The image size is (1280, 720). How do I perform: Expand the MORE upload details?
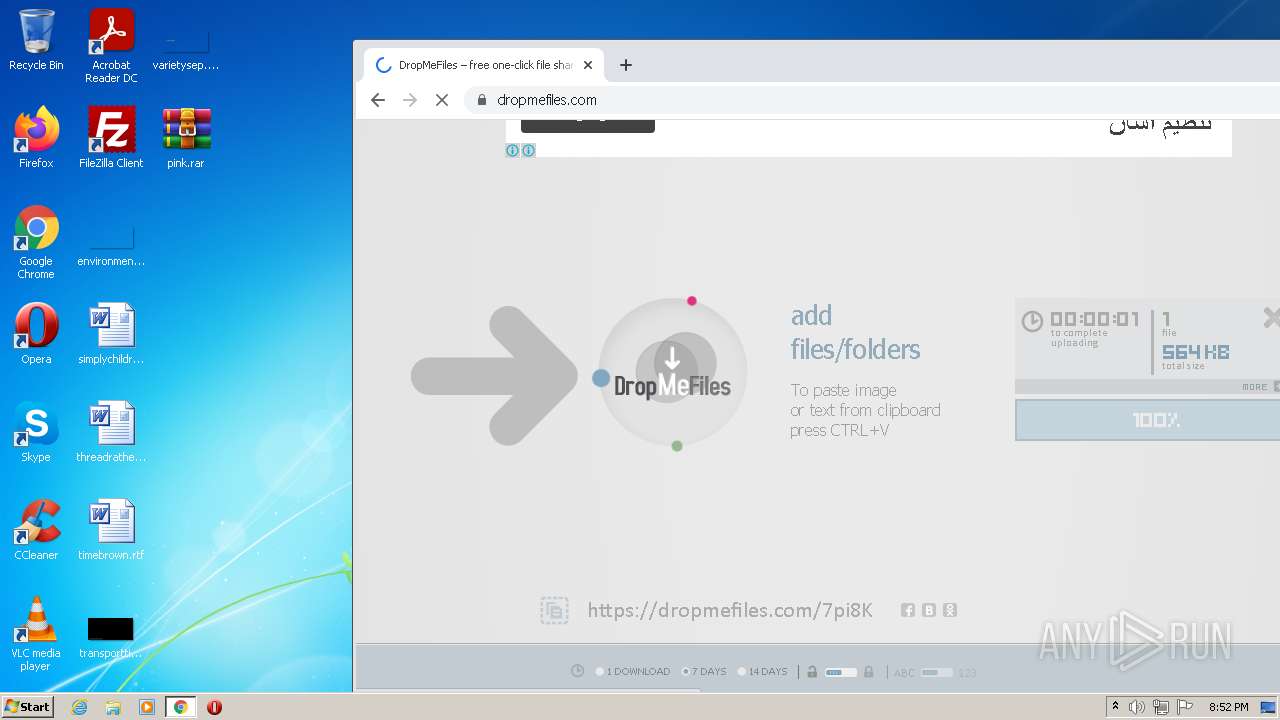click(x=1259, y=387)
